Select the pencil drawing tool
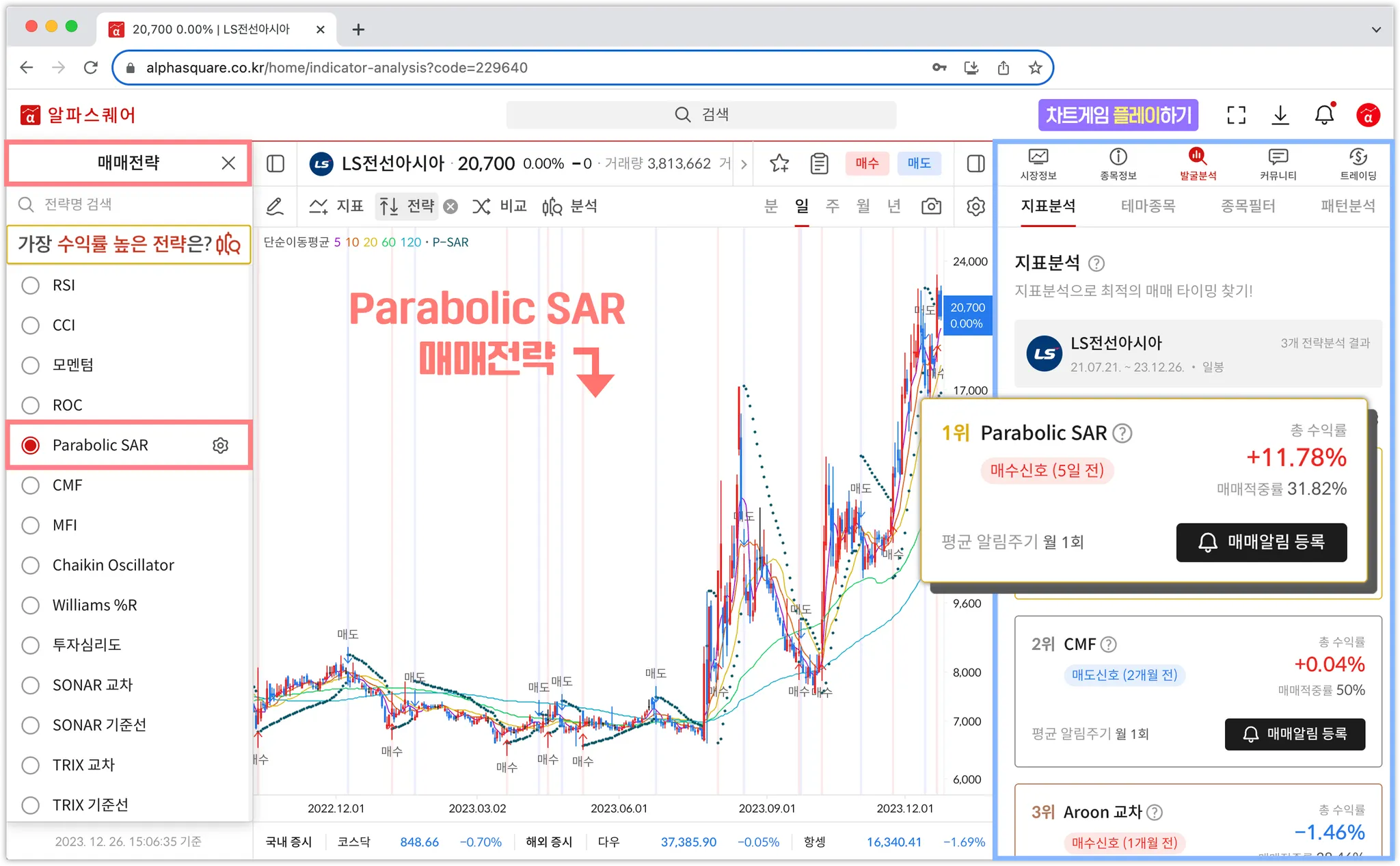 (275, 206)
